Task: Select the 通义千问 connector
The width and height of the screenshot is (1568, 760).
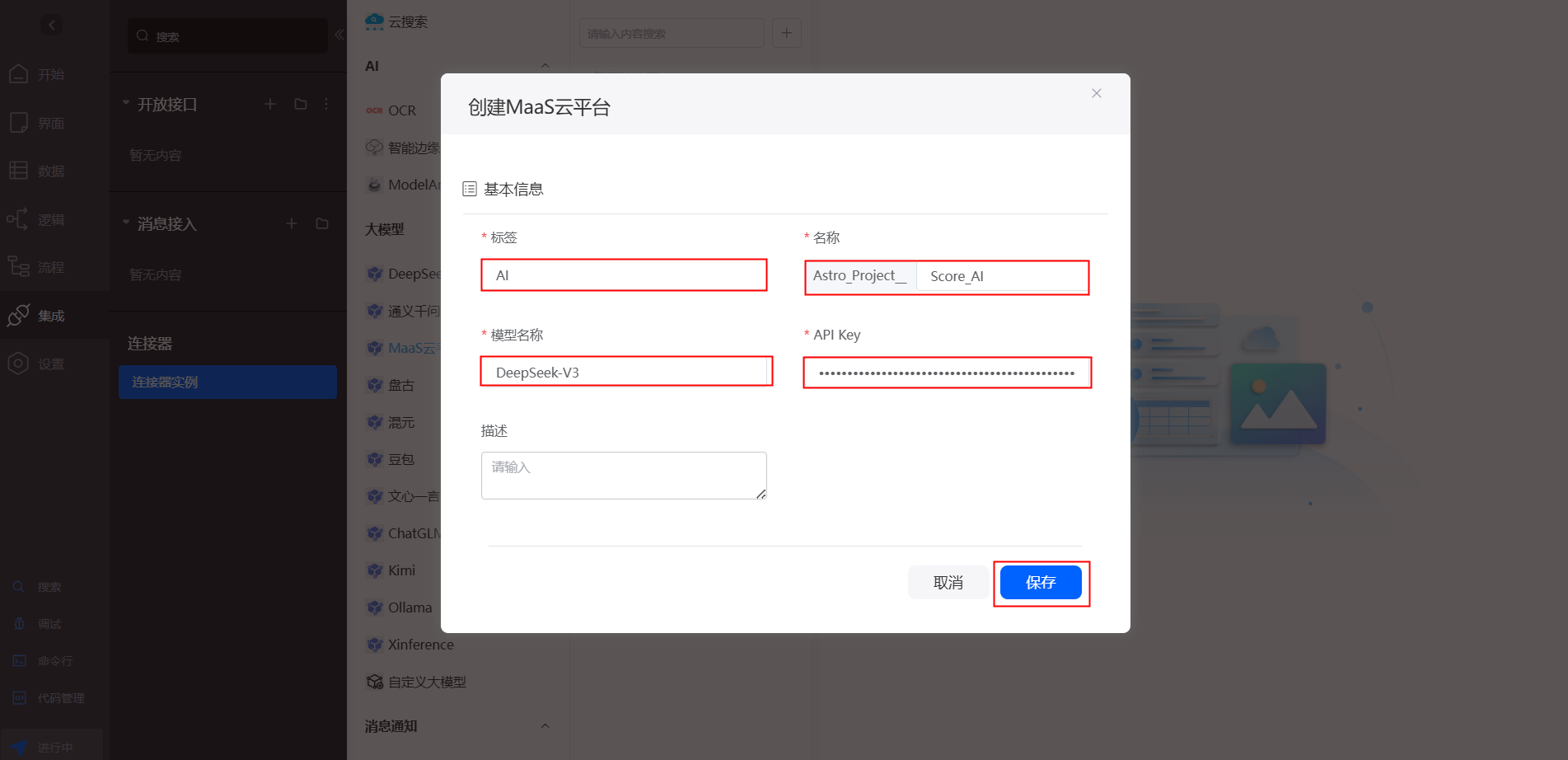Action: (x=403, y=311)
